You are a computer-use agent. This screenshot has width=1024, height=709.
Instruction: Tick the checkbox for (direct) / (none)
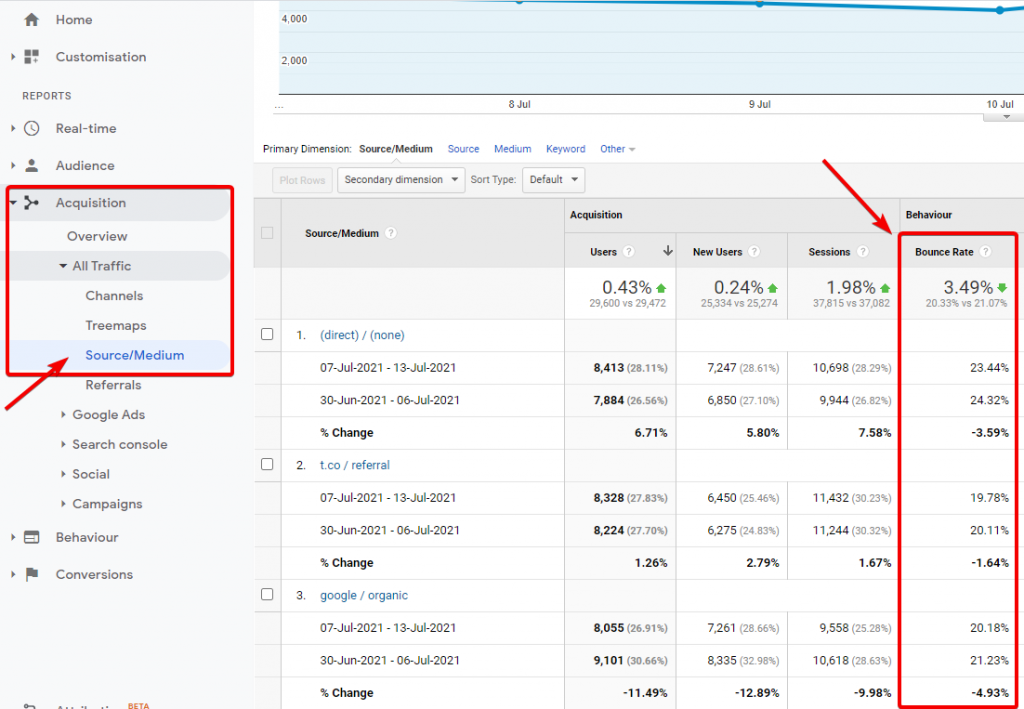point(267,334)
